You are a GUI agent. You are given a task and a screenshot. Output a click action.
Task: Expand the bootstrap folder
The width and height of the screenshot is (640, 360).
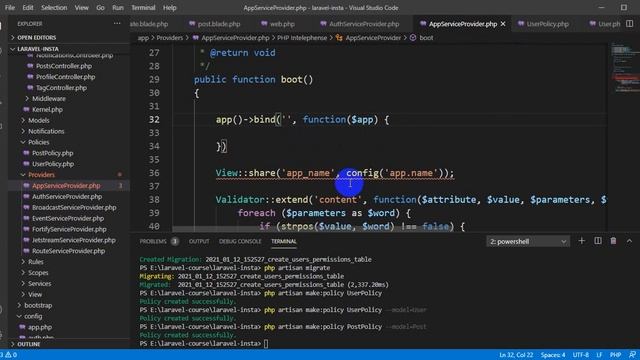(38, 305)
